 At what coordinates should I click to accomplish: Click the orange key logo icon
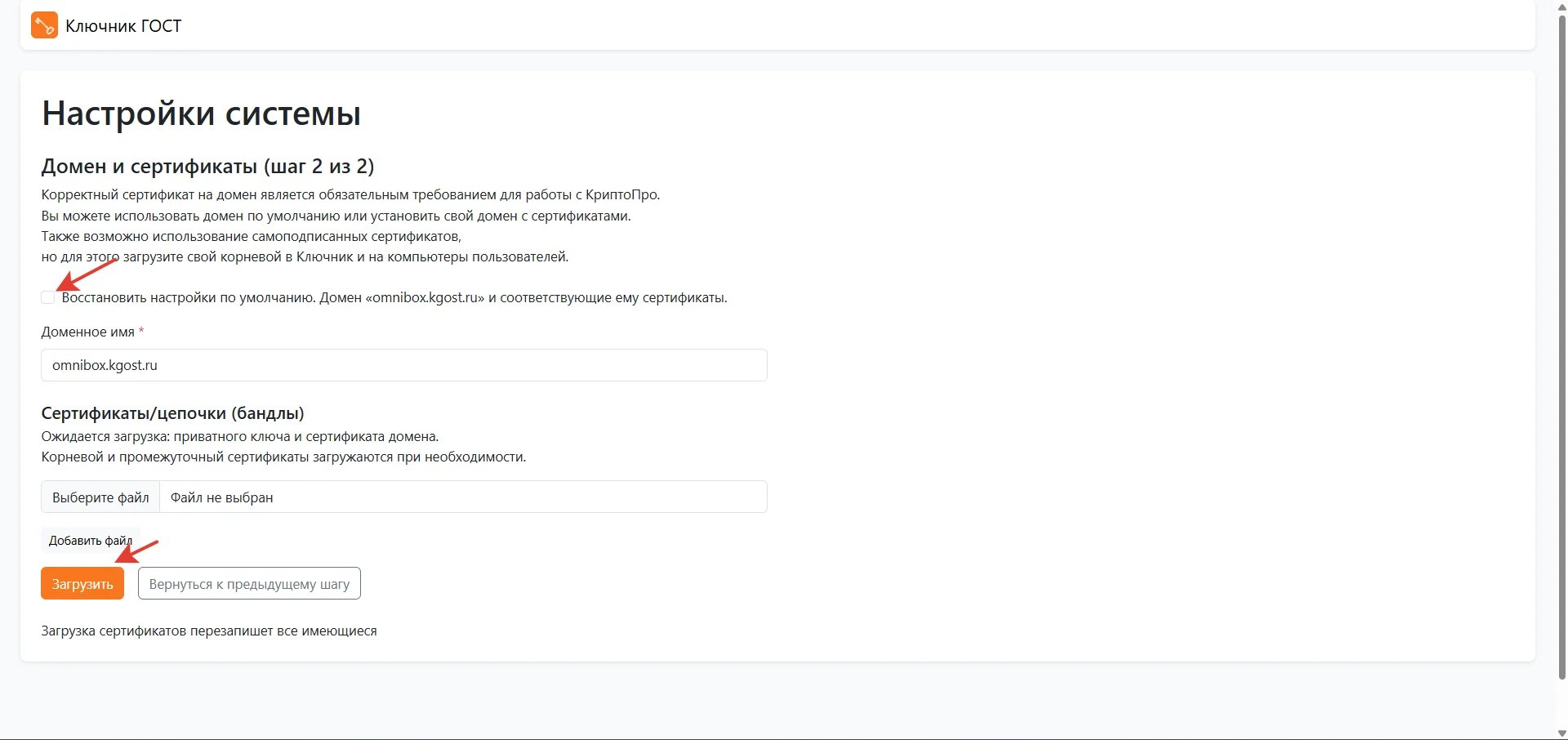[x=44, y=25]
